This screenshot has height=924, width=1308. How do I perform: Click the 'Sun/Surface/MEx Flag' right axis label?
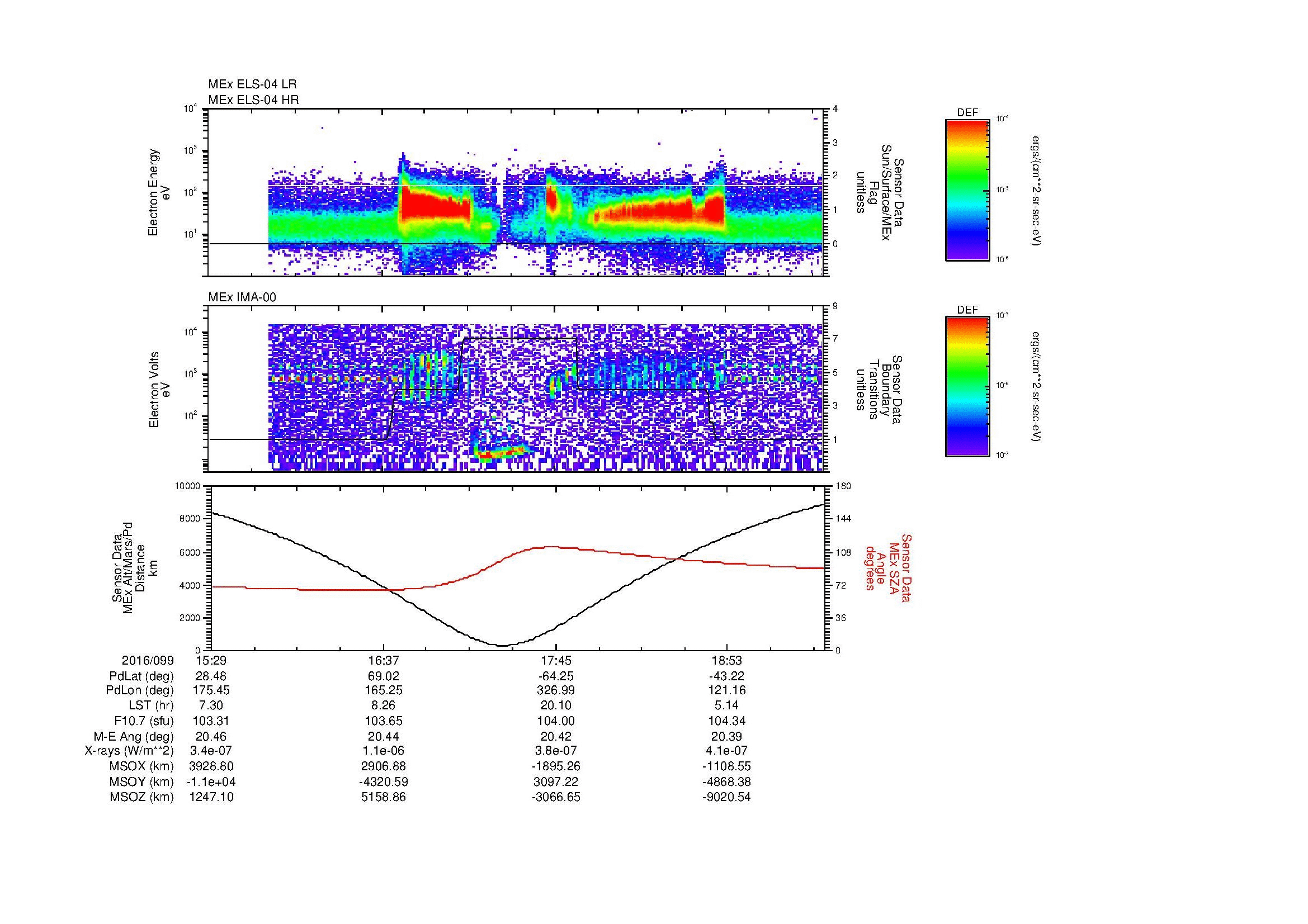coord(880,192)
